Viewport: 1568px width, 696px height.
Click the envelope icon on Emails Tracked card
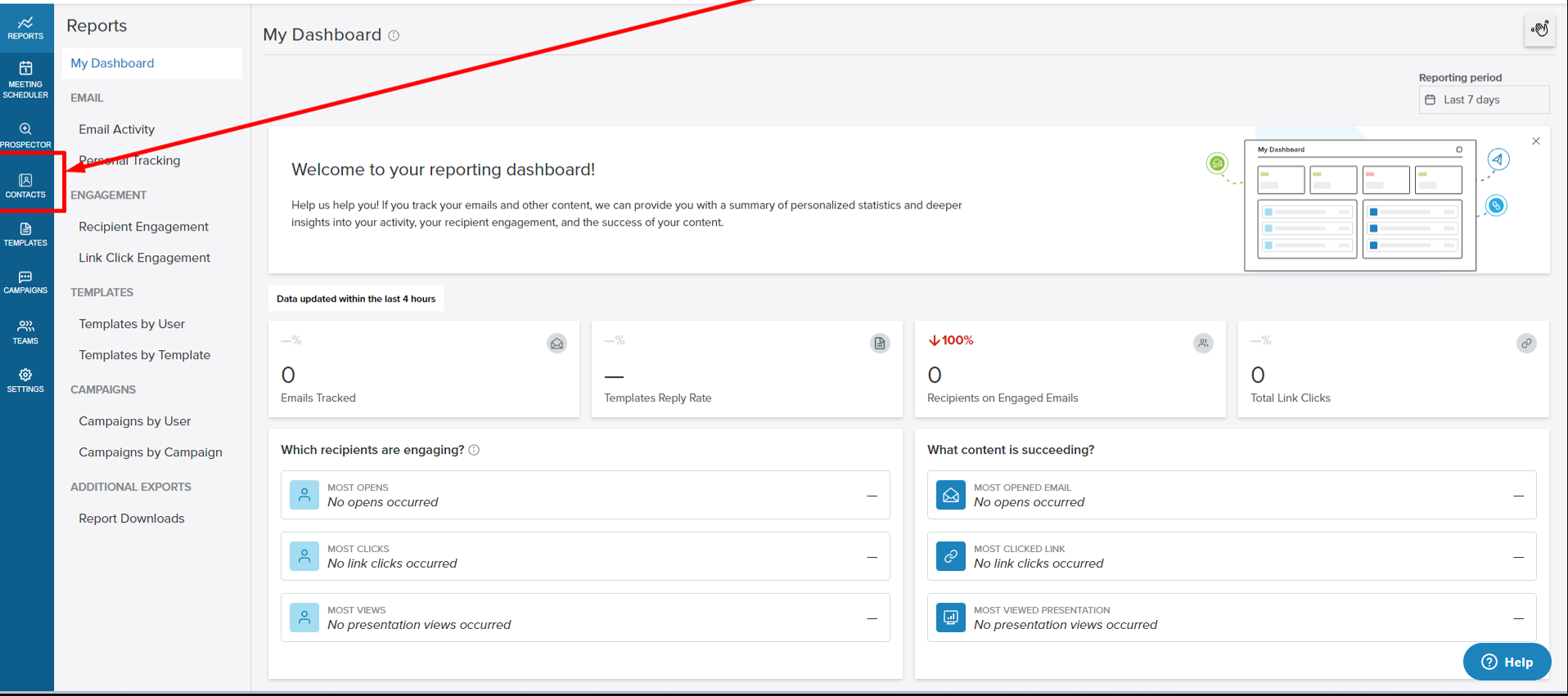[556, 344]
